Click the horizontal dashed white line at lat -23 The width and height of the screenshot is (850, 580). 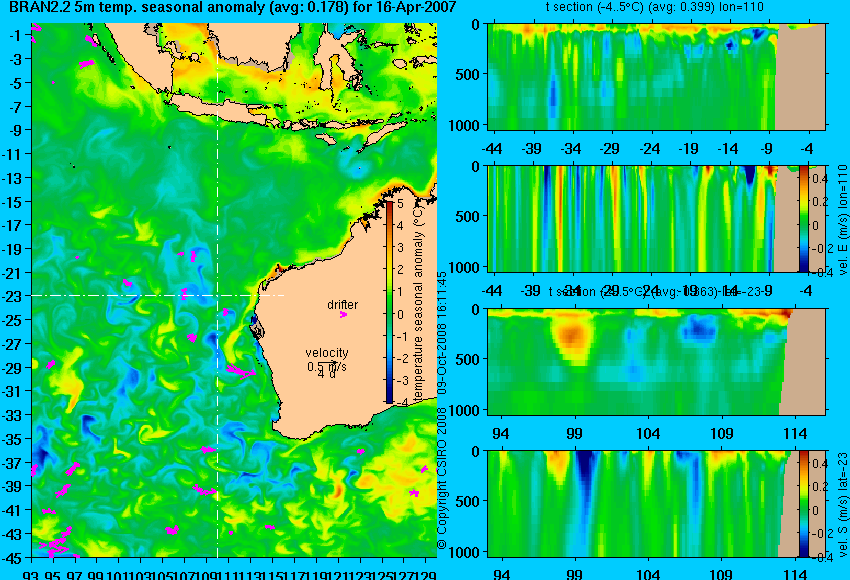tap(158, 295)
